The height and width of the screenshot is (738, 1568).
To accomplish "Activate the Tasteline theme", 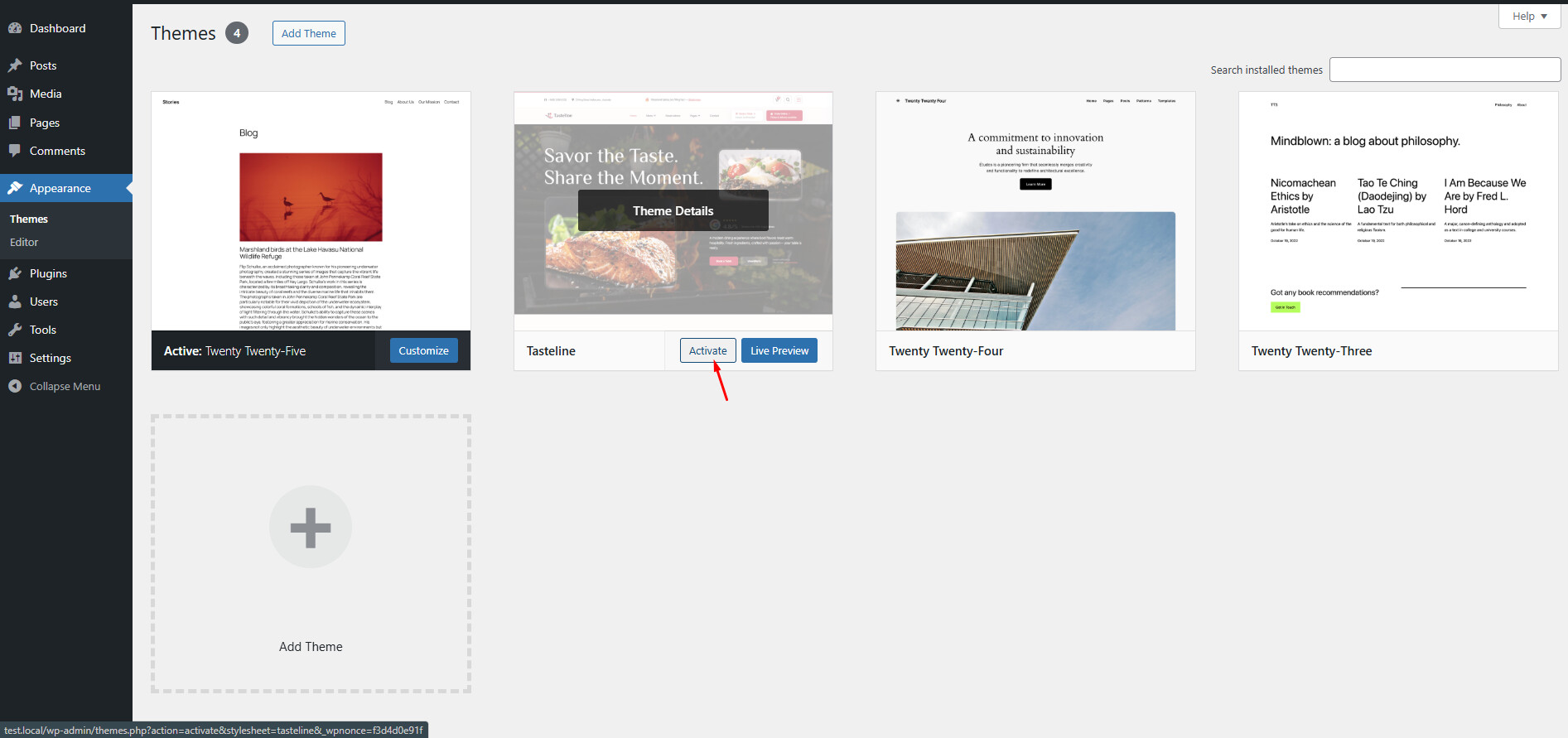I will tap(707, 350).
